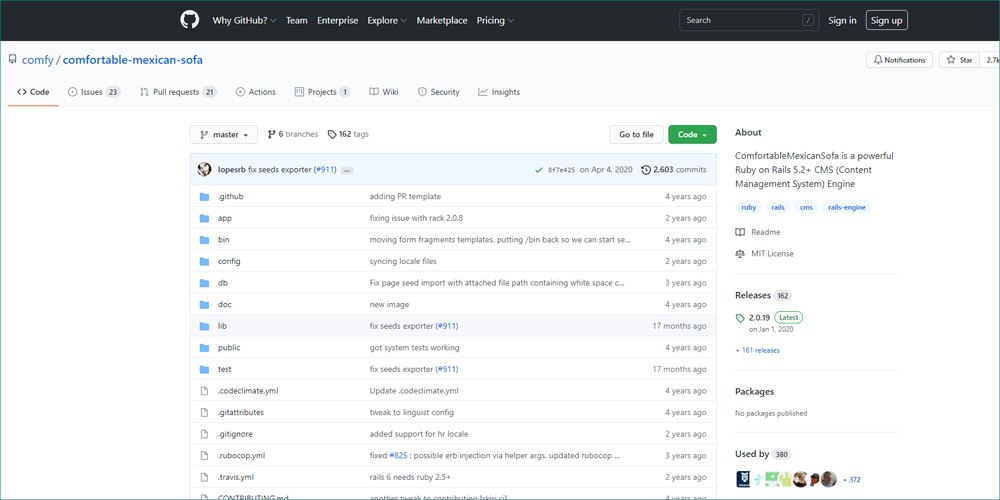Expand the Explore menu
This screenshot has height=500, width=1000.
click(x=387, y=20)
